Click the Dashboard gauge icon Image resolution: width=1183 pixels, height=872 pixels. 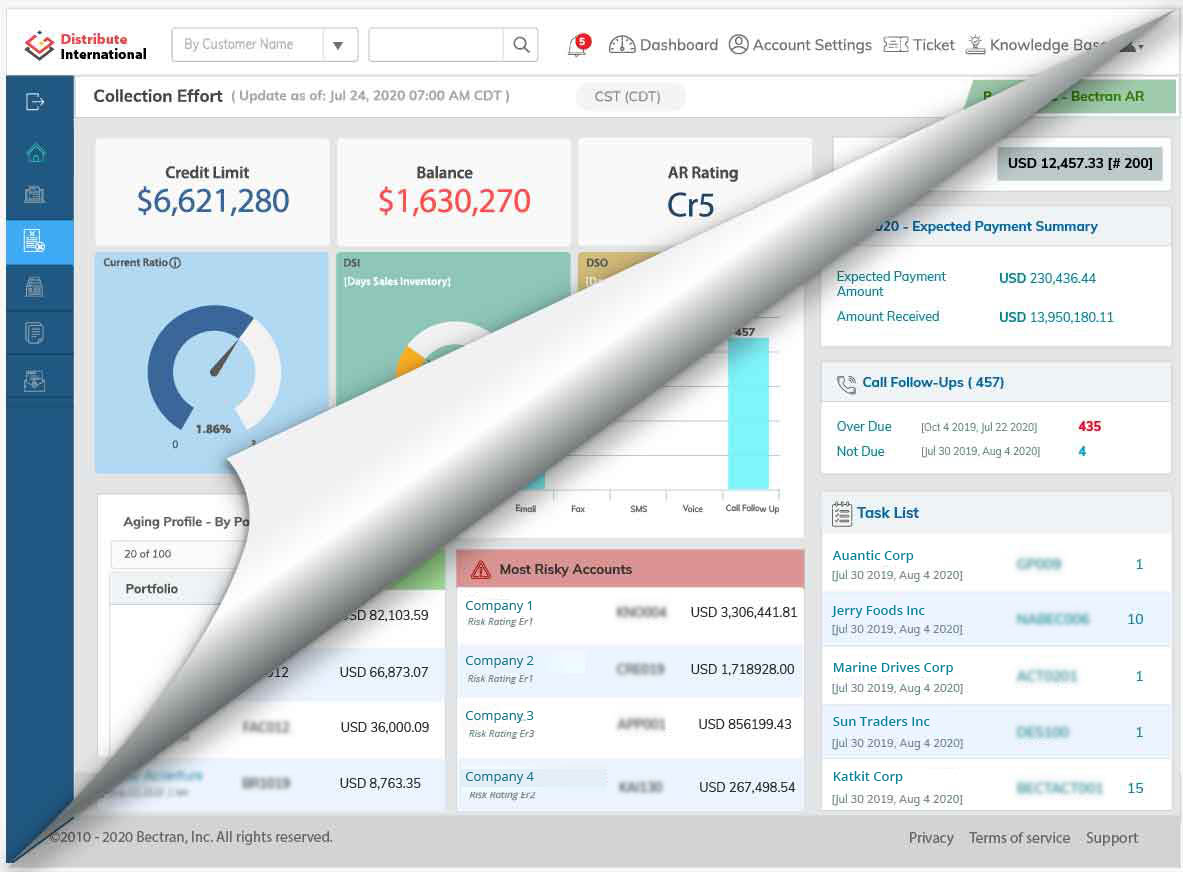click(622, 45)
